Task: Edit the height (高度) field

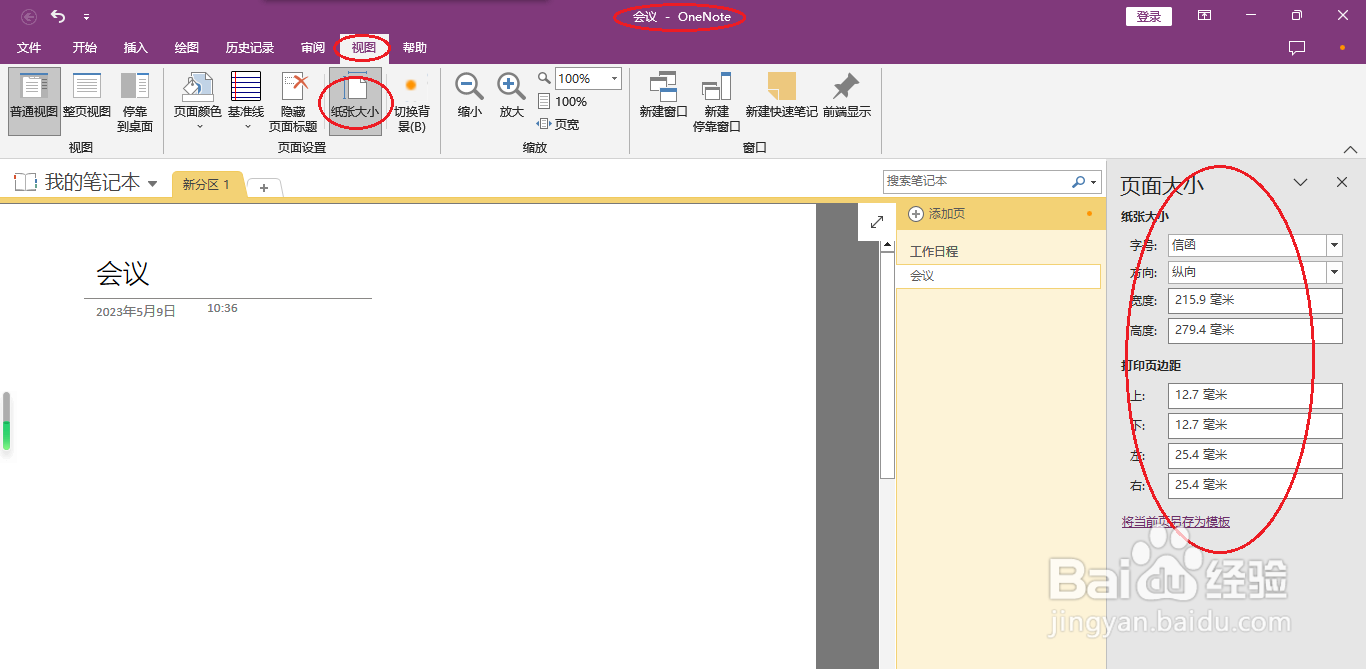Action: 1255,330
